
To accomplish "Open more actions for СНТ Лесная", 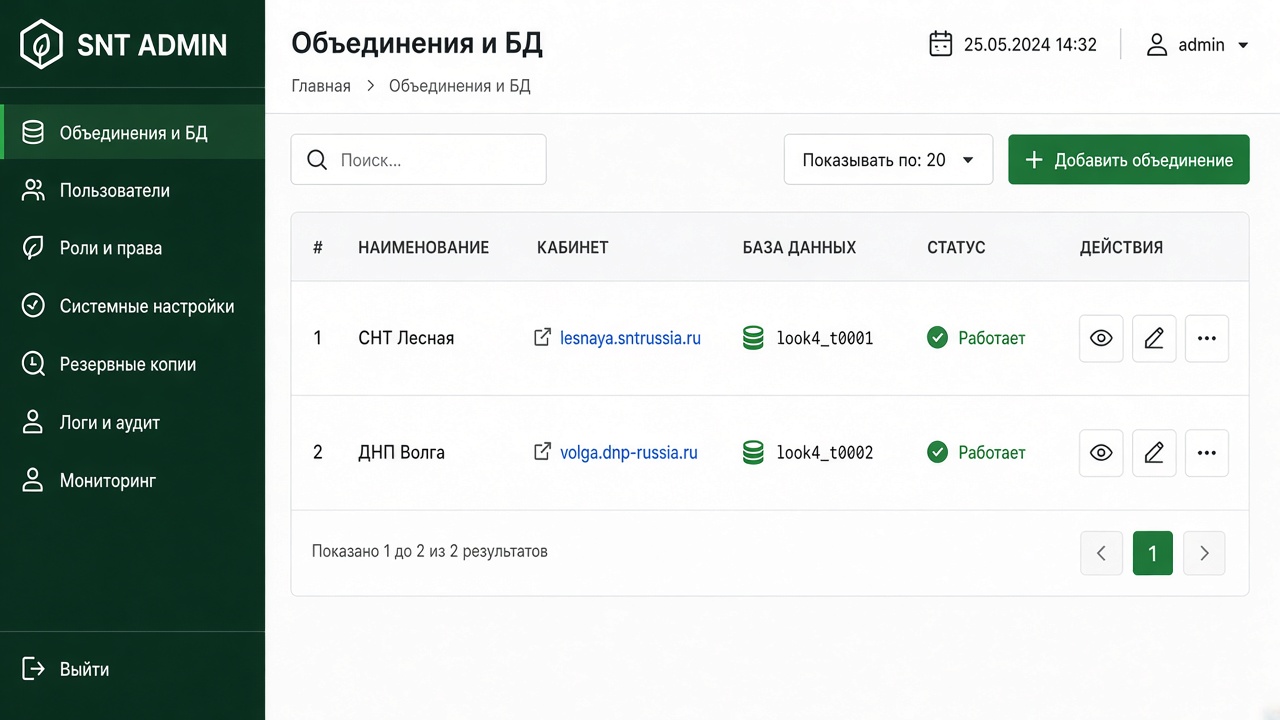I will [x=1207, y=338].
